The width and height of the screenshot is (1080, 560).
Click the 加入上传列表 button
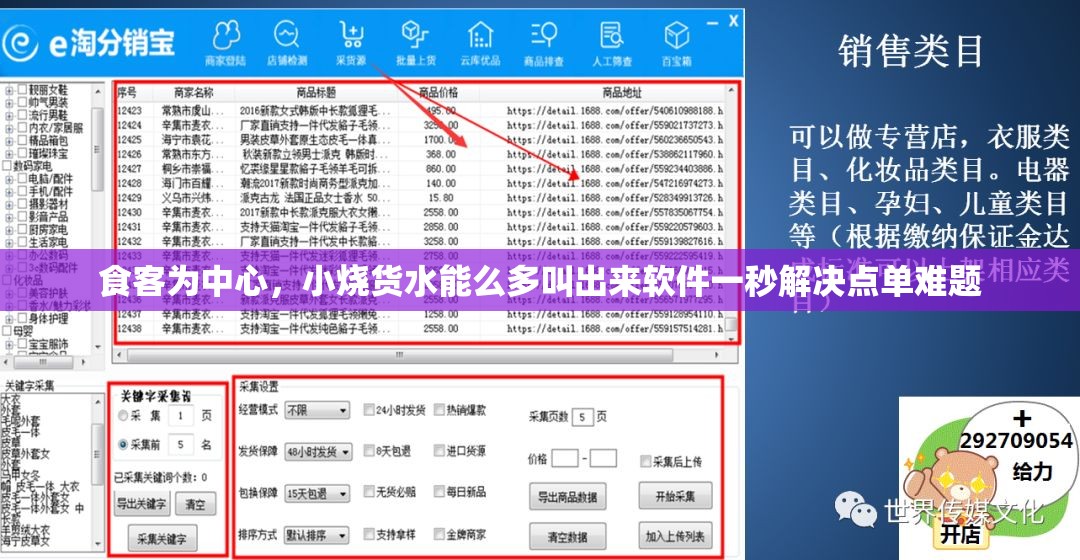(x=674, y=536)
